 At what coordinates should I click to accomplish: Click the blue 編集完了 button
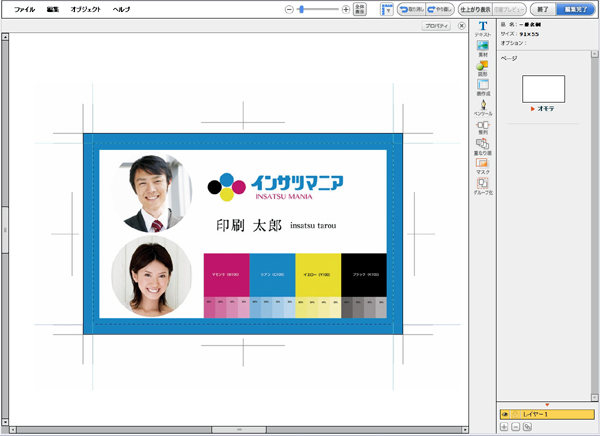click(576, 9)
